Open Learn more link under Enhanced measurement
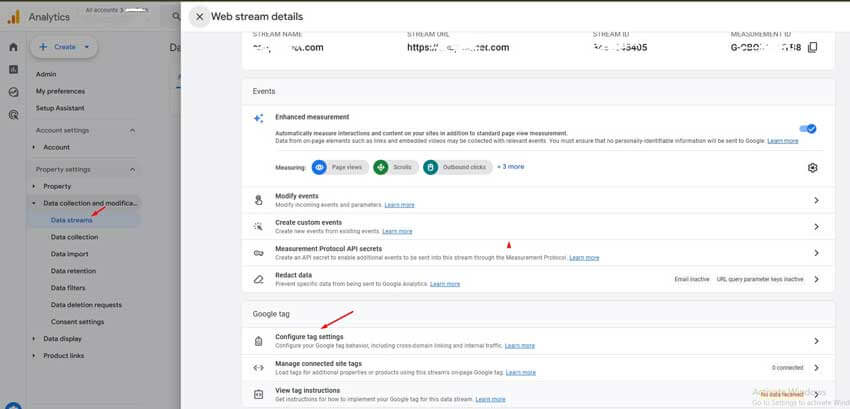This screenshot has height=409, width=850. click(783, 140)
